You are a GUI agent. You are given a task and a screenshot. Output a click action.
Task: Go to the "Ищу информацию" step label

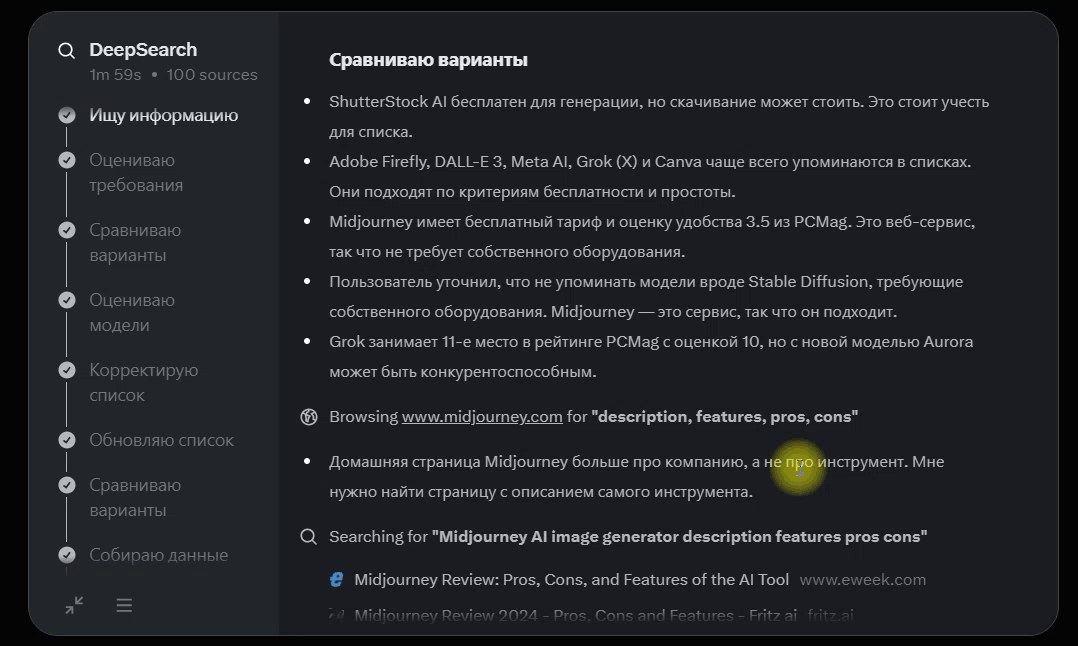[163, 115]
